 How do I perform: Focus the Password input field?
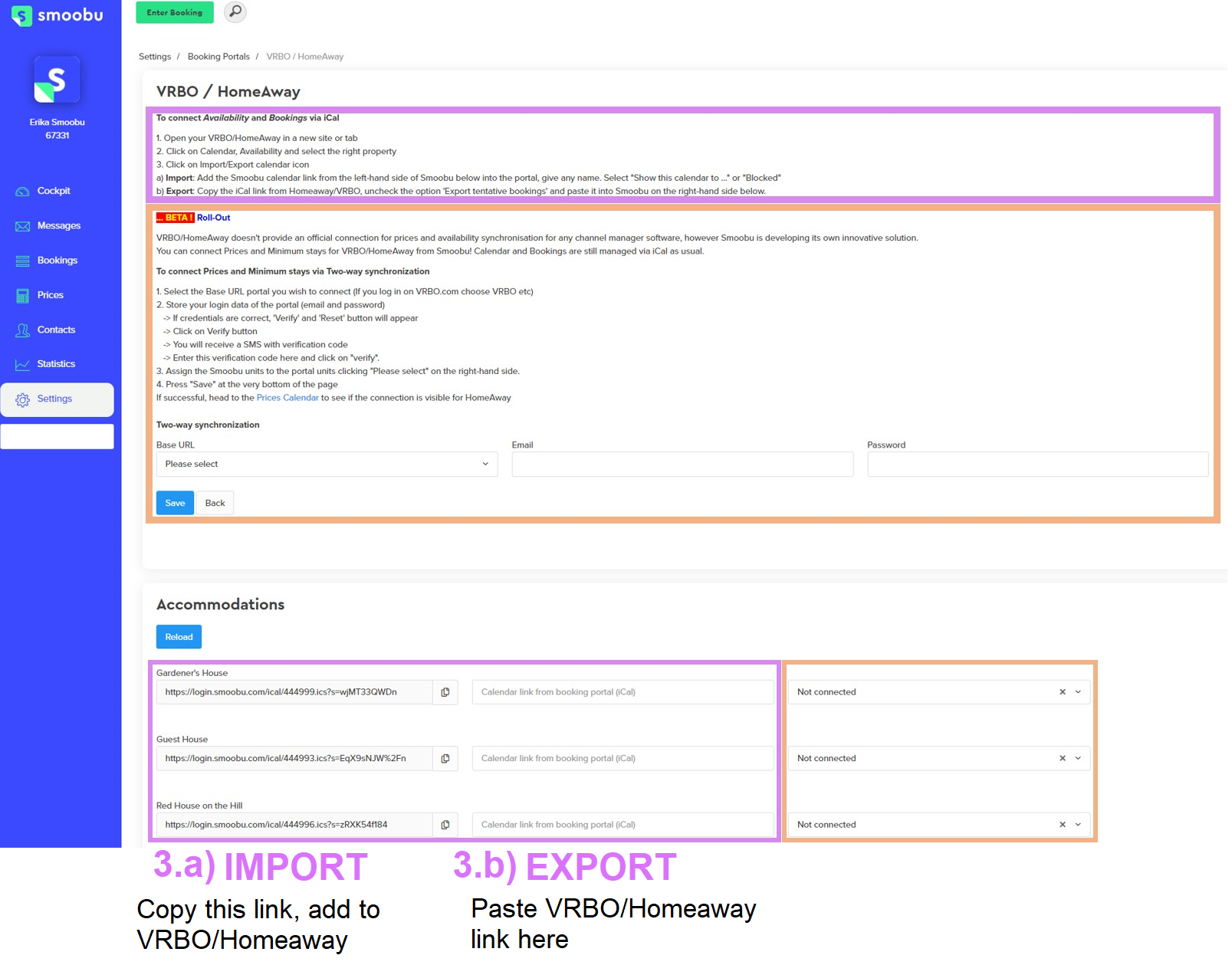point(1038,464)
